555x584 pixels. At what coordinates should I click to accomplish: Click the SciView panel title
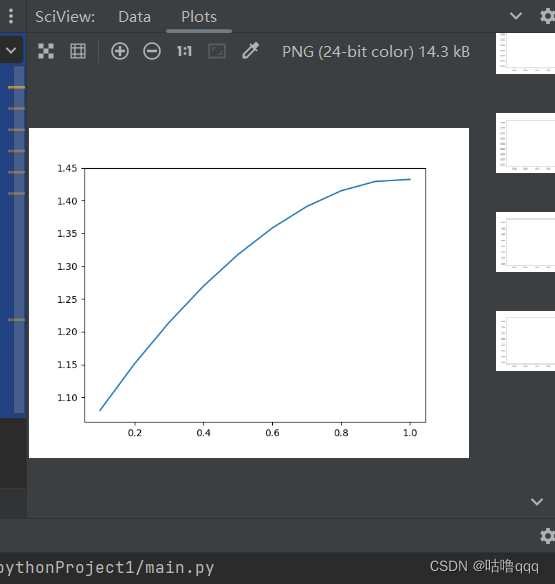click(x=65, y=17)
